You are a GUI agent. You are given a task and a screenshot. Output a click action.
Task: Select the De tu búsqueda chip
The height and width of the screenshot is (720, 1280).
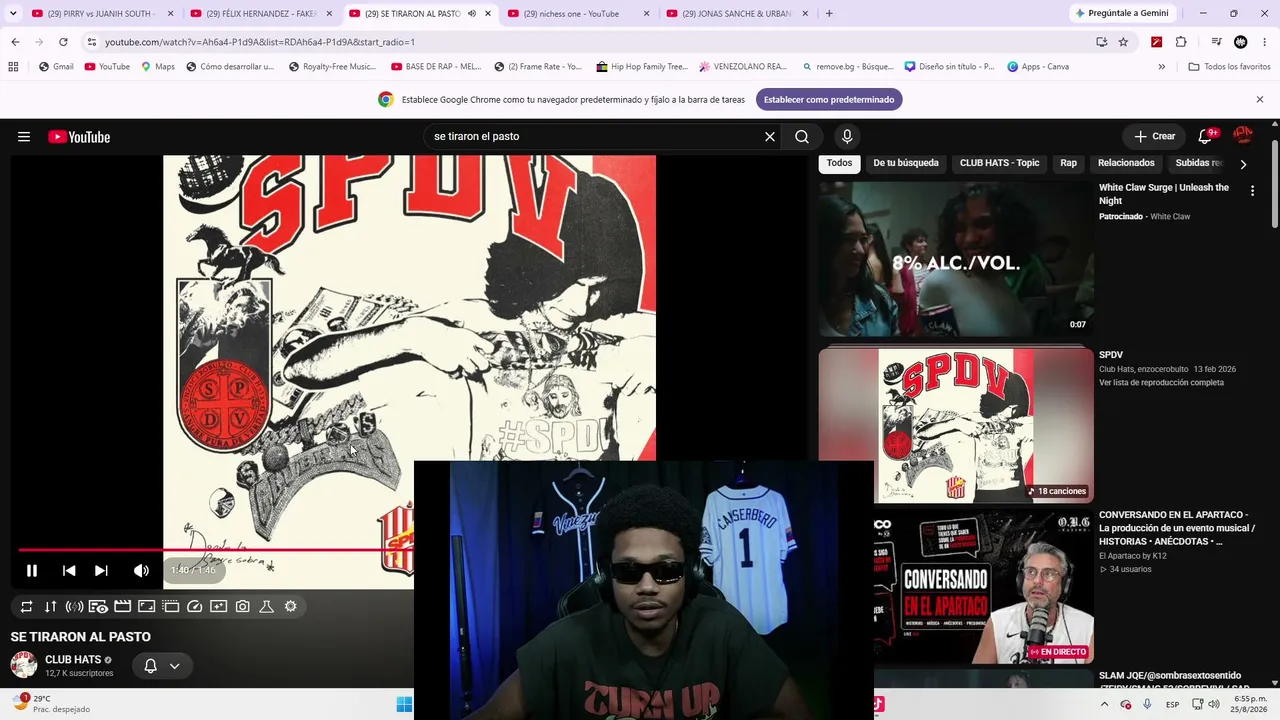tap(906, 163)
